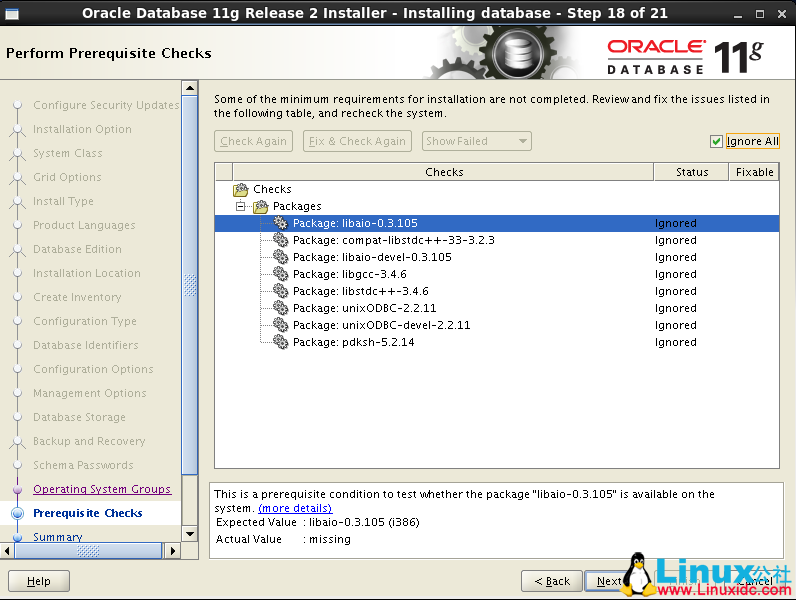796x600 pixels.
Task: Select the Database Storage step
Action: [x=79, y=417]
